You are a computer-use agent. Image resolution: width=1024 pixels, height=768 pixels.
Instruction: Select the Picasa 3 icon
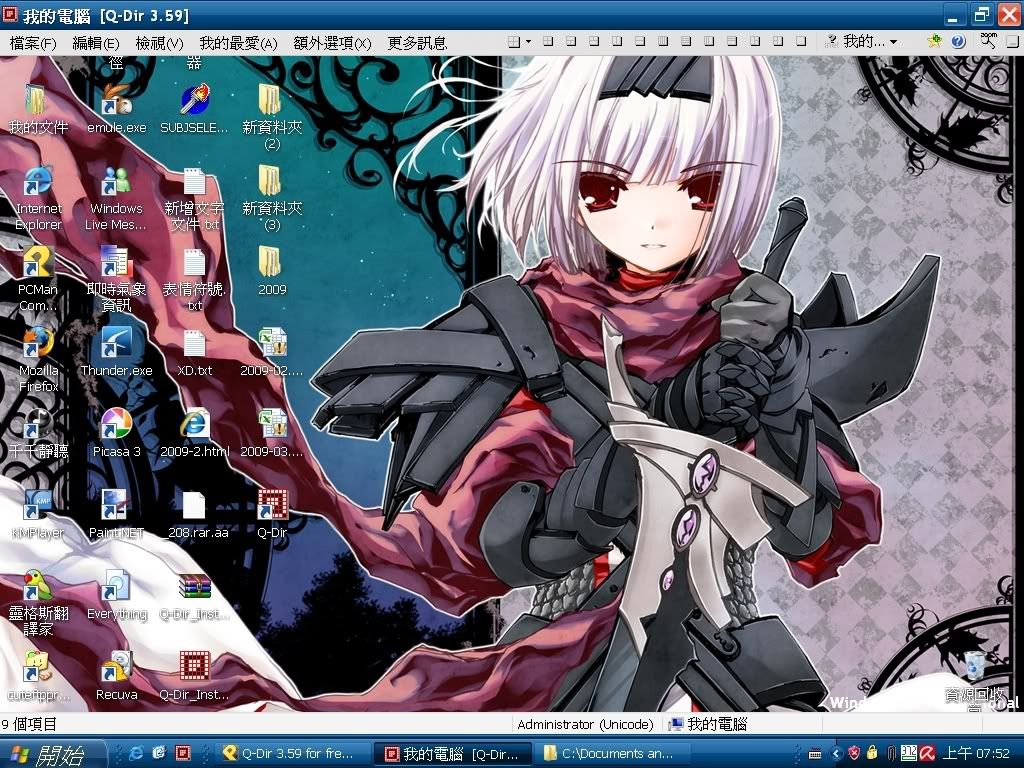pyautogui.click(x=116, y=425)
